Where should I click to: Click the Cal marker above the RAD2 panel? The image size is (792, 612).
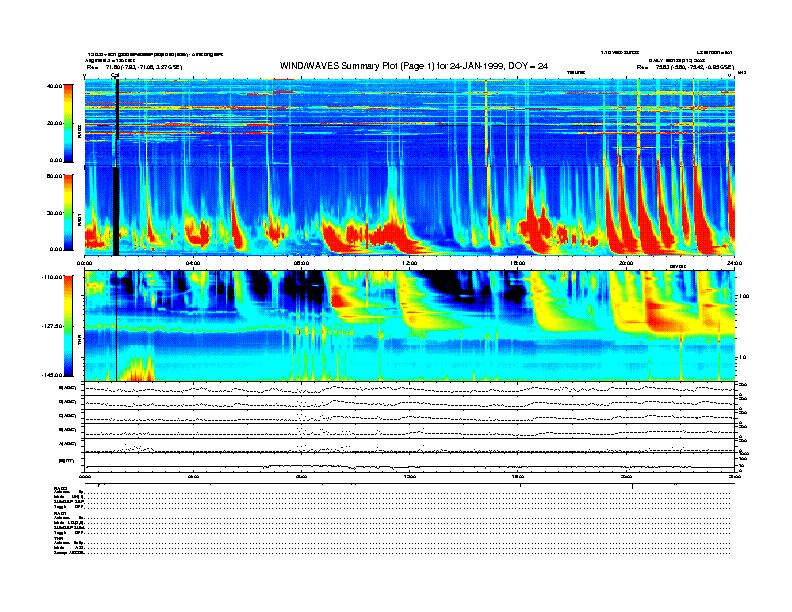[x=115, y=75]
